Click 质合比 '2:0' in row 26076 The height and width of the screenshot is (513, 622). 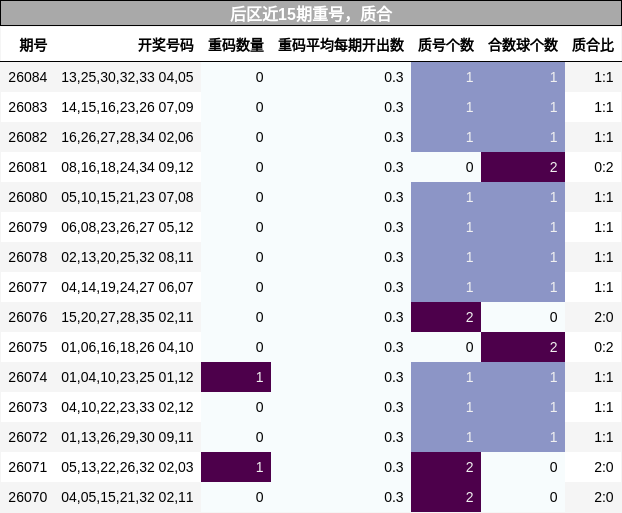(x=604, y=317)
